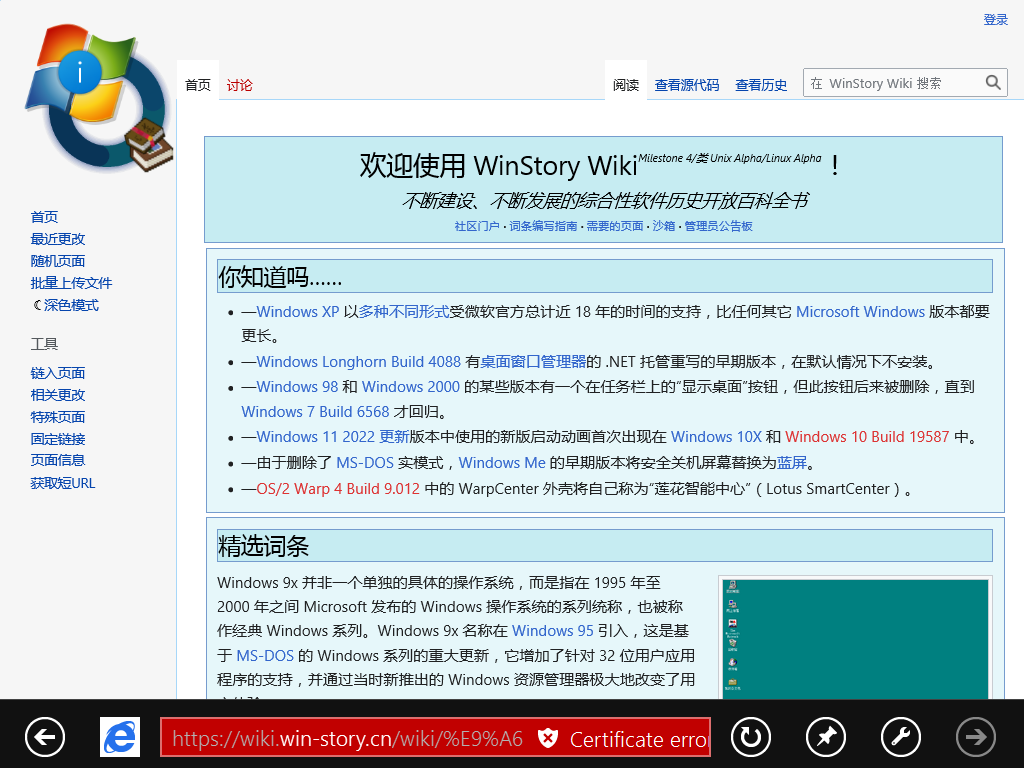Open 页面信息 tool link
Image resolution: width=1024 pixels, height=768 pixels.
pyautogui.click(x=57, y=460)
